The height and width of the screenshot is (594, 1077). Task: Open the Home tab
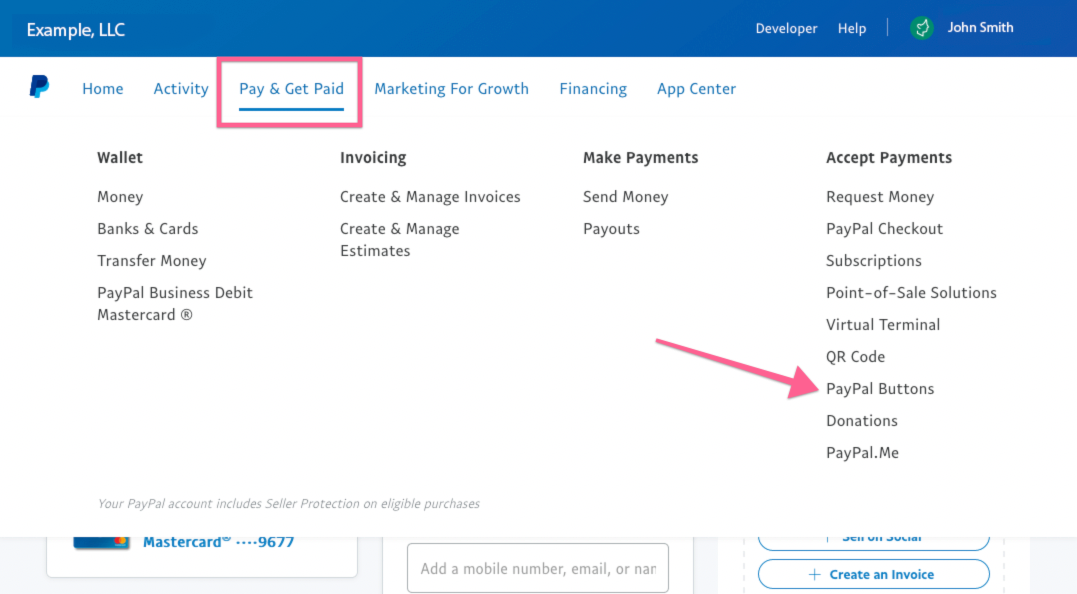102,89
